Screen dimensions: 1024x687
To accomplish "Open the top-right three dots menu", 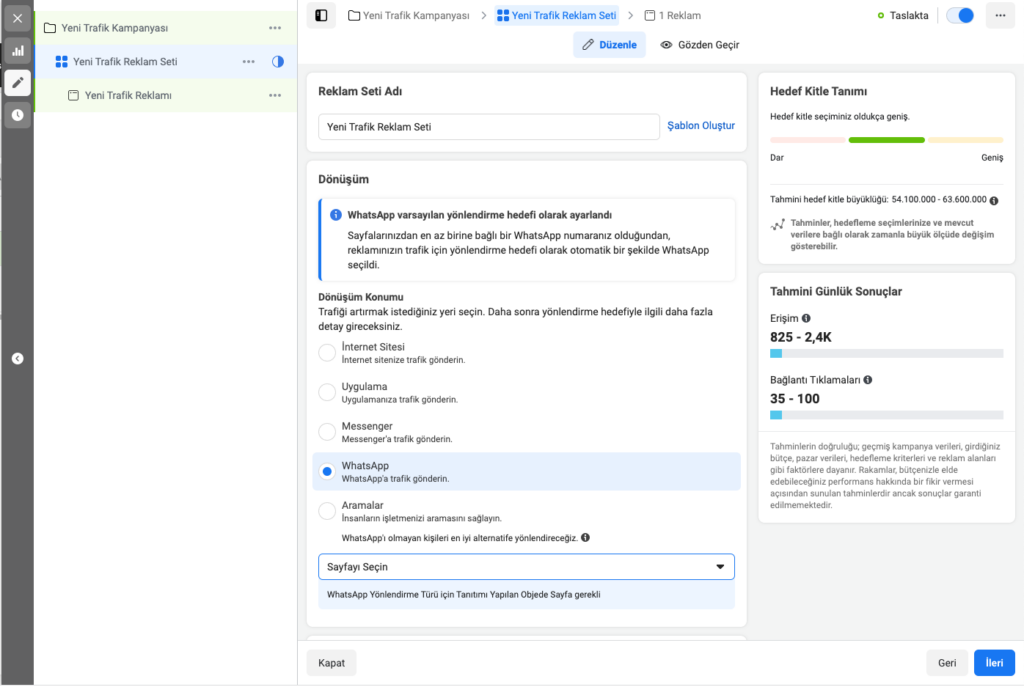I will (x=1000, y=16).
